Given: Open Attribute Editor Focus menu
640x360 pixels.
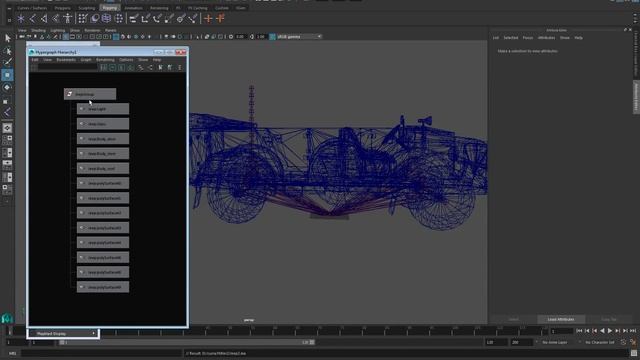Looking at the screenshot, I should [x=528, y=38].
